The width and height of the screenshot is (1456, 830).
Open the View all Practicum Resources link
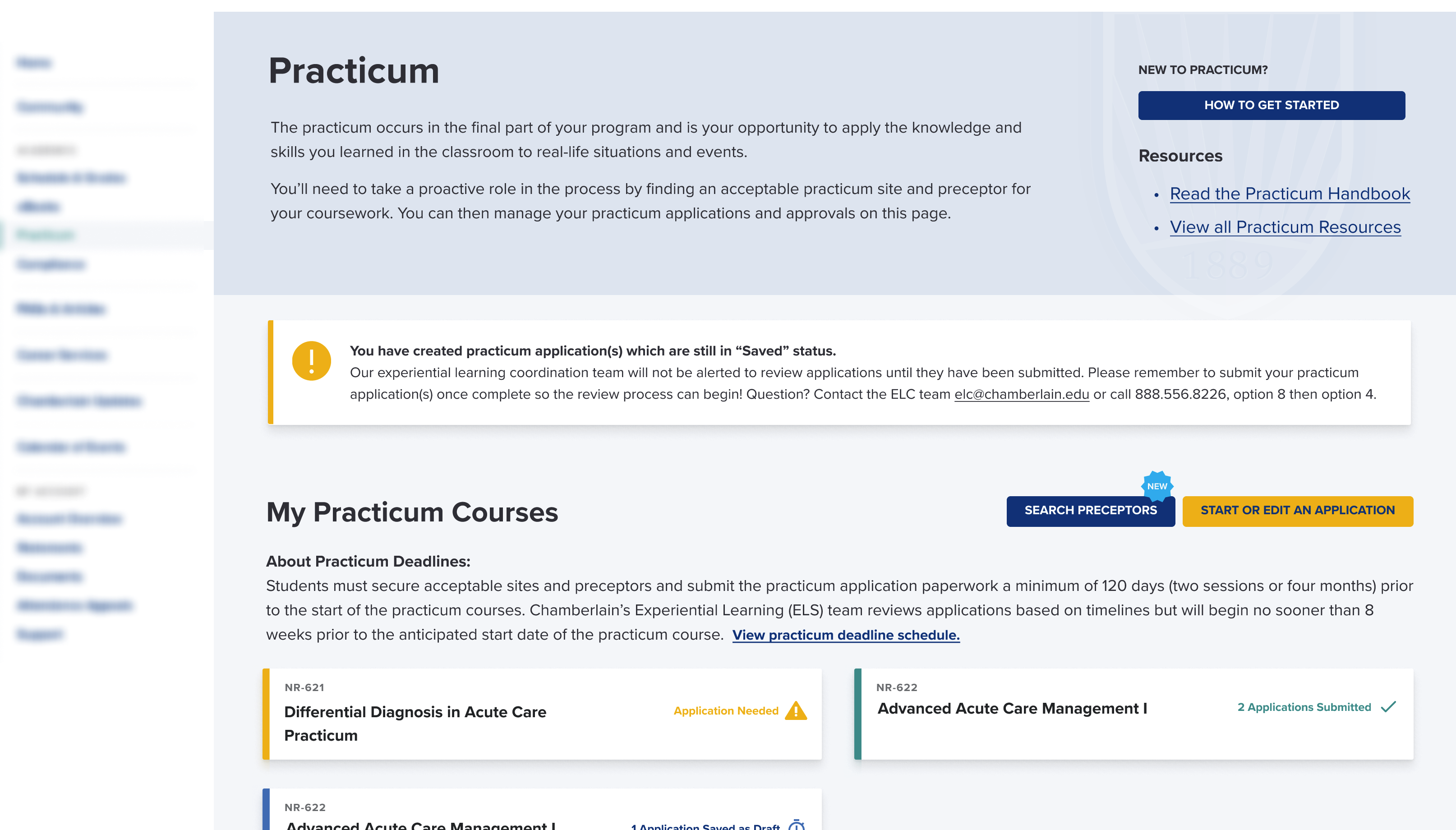(x=1285, y=227)
